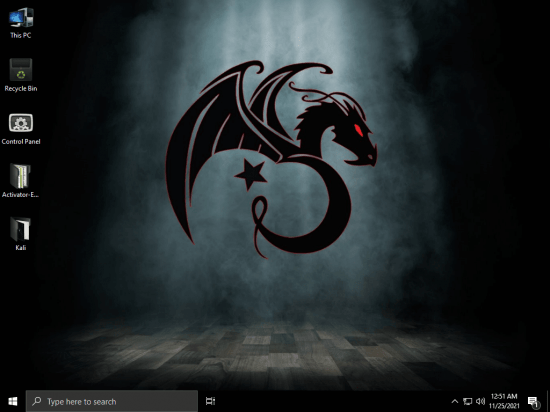Click the 11/25/2021 date in the taskbar
Screen dimensions: 550x412
(504, 406)
